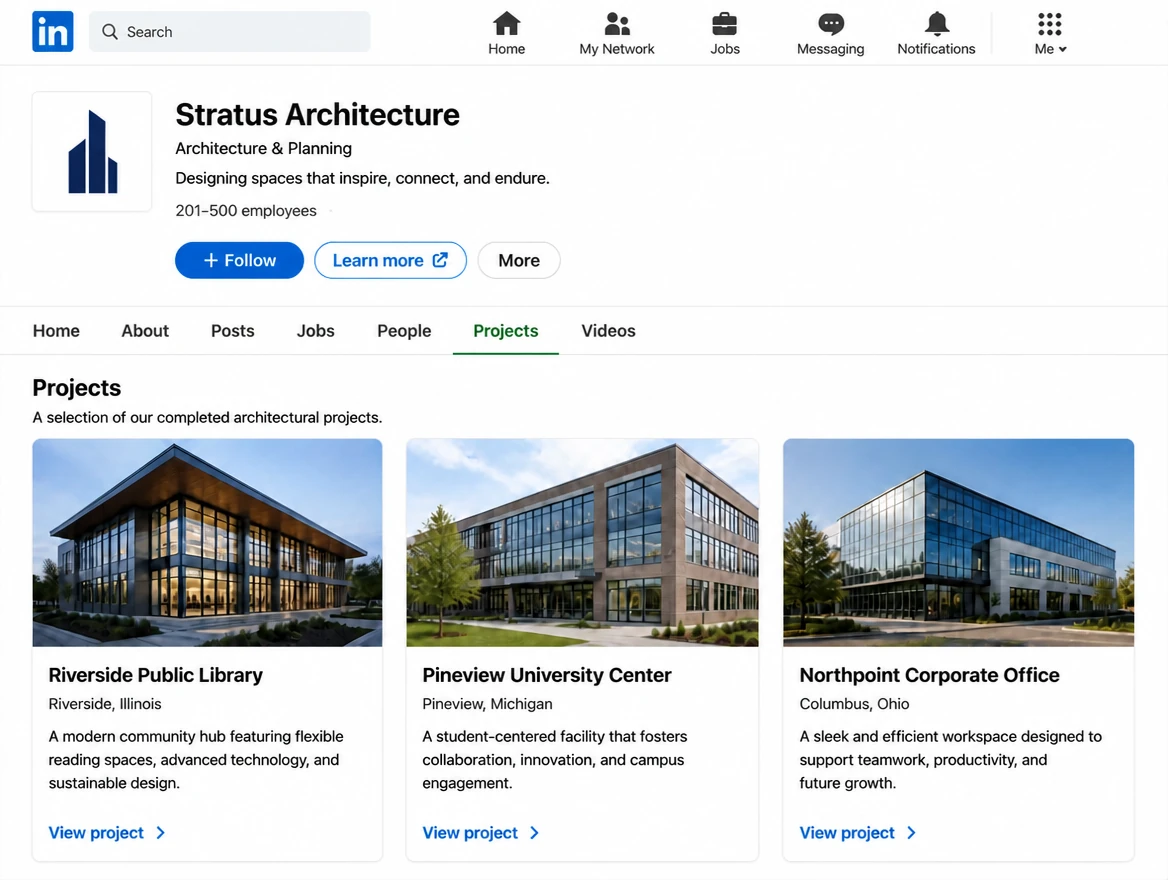Image resolution: width=1168 pixels, height=880 pixels.
Task: Open Pineview University Center photo
Action: click(583, 542)
